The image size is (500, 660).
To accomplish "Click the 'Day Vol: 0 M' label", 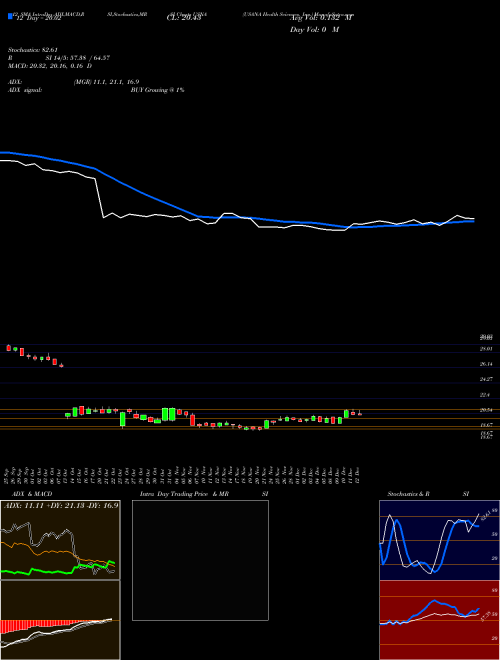I will coord(314,30).
